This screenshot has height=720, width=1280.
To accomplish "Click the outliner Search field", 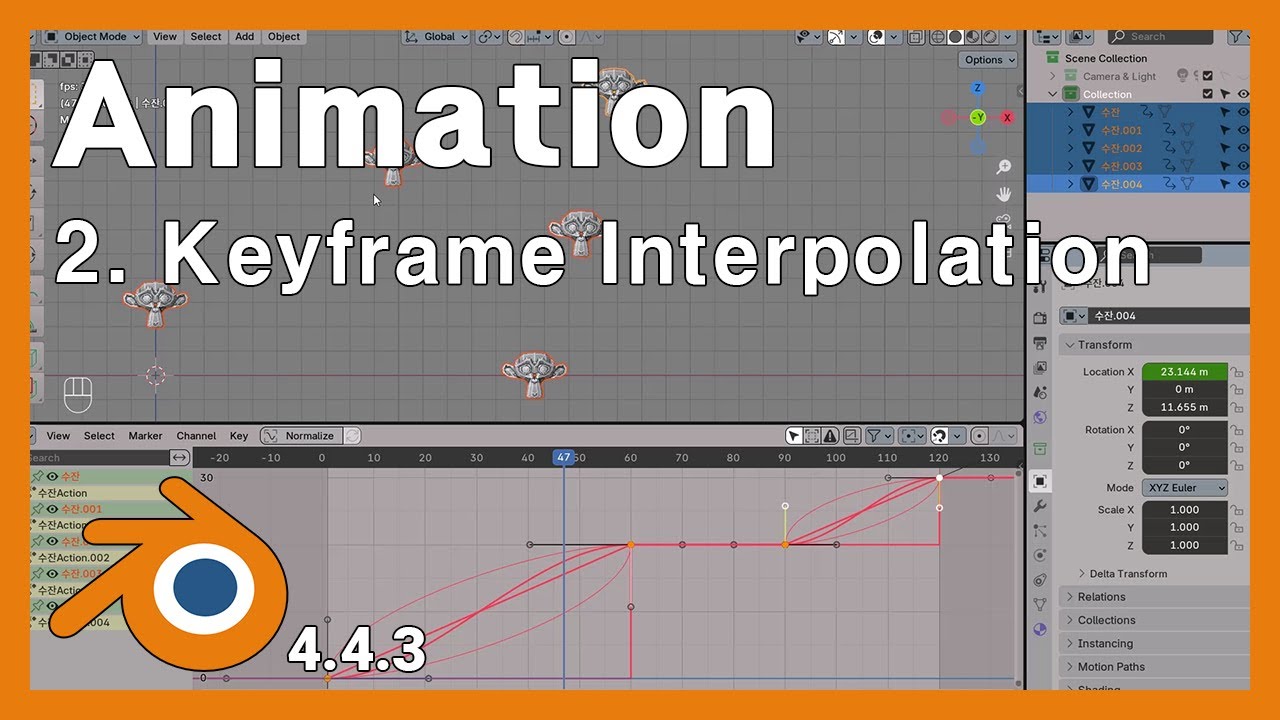I will 1159,36.
